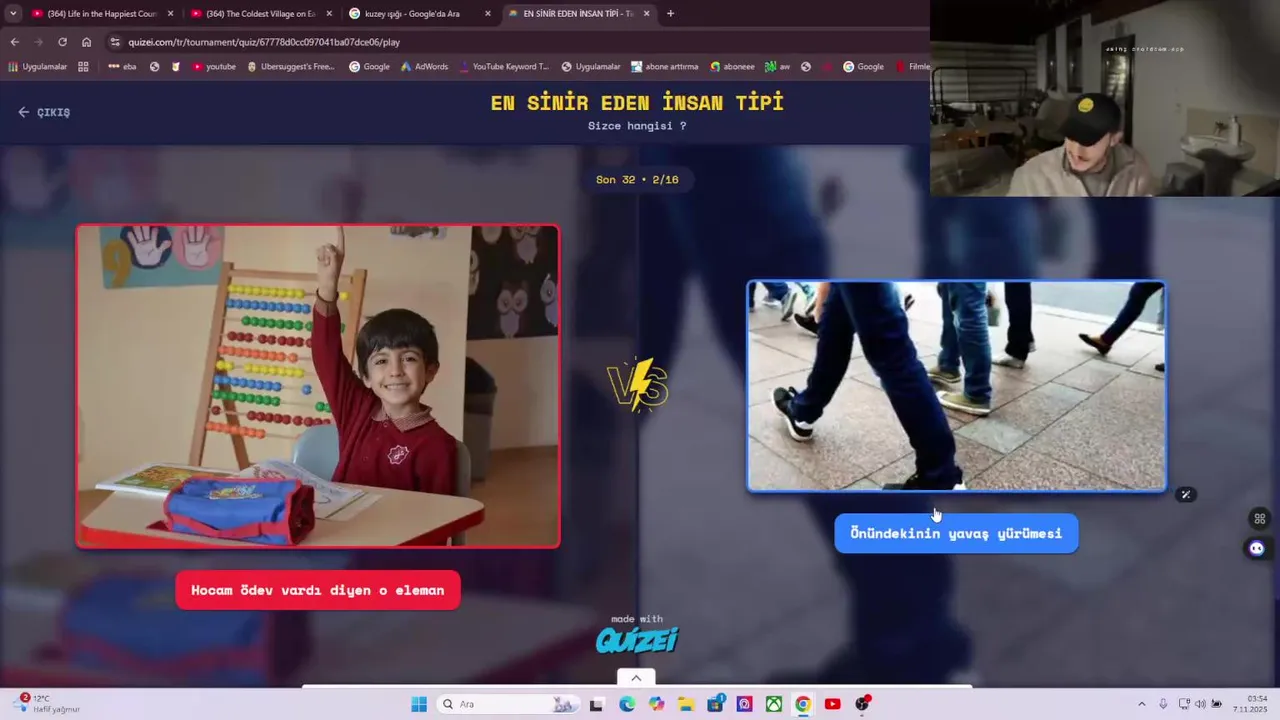
Task: Show hidden system tray icons
Action: (x=1142, y=704)
